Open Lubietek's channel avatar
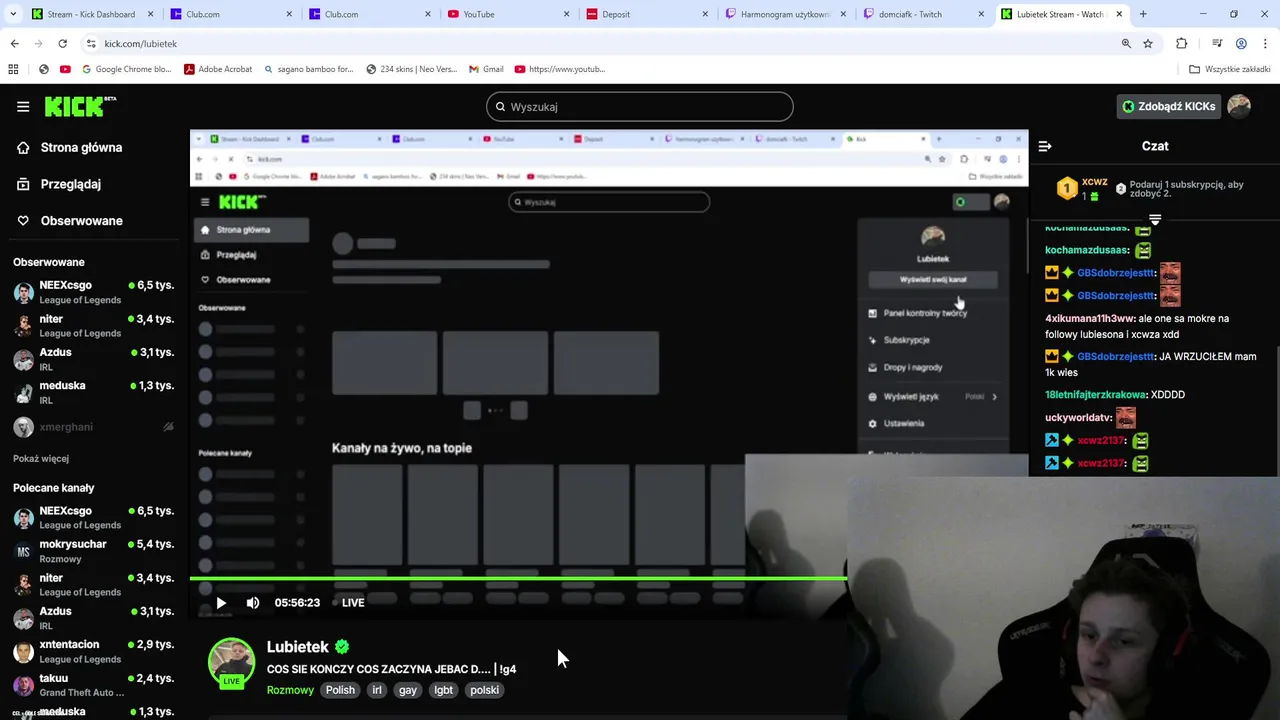The image size is (1280, 720). point(231,663)
